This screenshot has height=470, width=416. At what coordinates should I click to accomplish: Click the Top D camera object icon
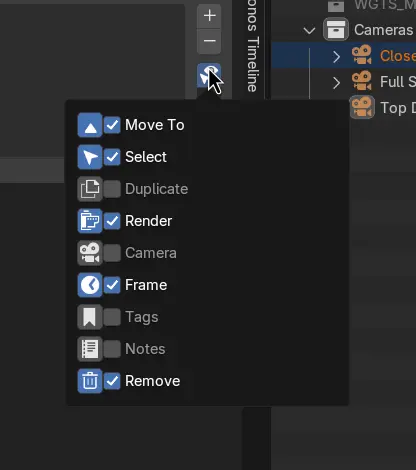click(362, 107)
